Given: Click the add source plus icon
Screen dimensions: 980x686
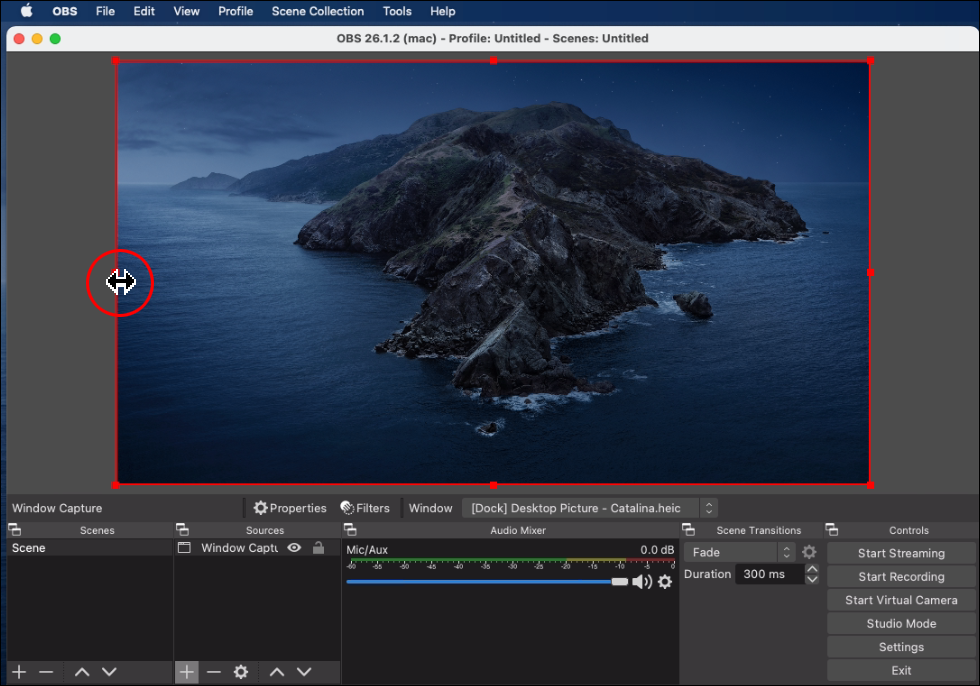Looking at the screenshot, I should pyautogui.click(x=187, y=672).
